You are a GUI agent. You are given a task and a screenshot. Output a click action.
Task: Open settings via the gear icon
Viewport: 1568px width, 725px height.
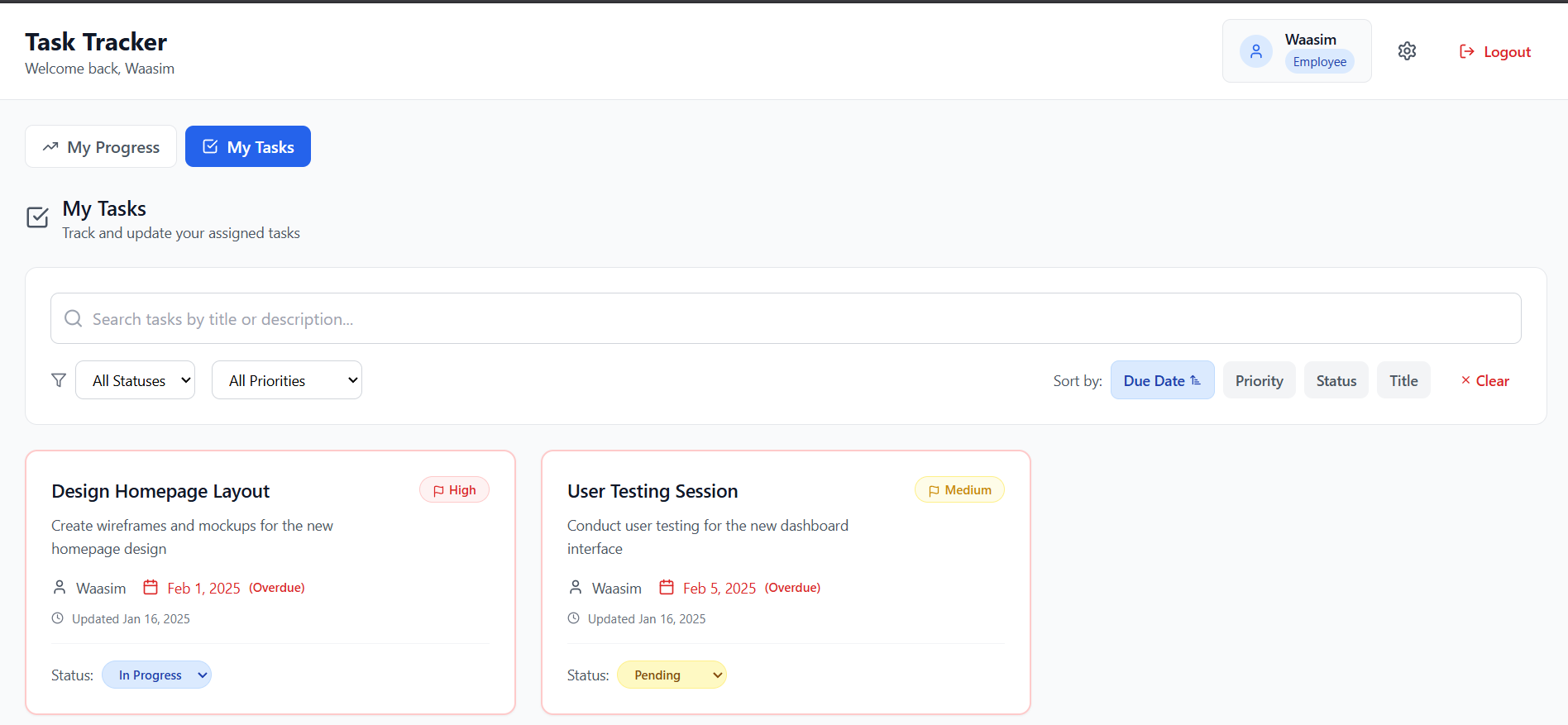[1407, 51]
